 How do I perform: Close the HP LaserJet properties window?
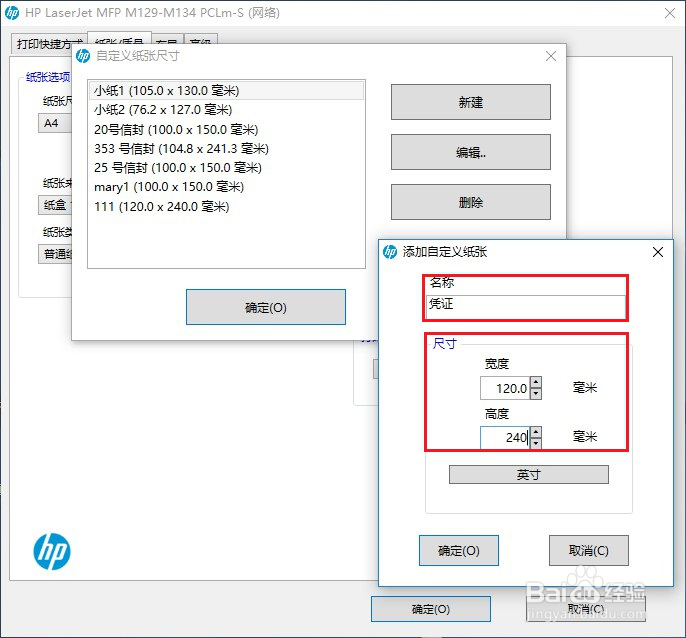click(x=670, y=13)
